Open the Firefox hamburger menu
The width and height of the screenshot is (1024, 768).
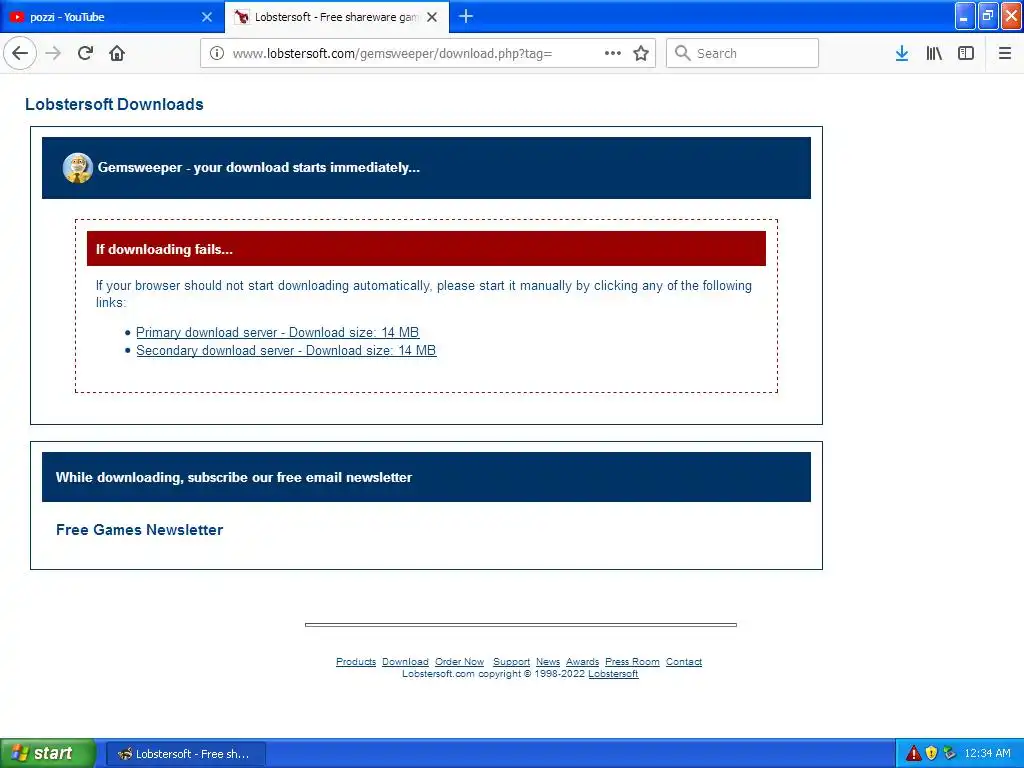click(x=1004, y=53)
